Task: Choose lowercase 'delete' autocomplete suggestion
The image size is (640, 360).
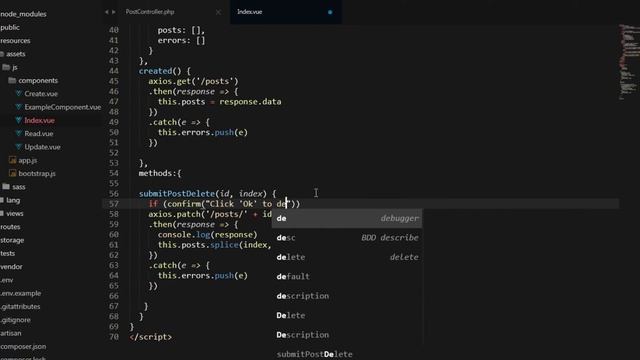Action: (347, 257)
